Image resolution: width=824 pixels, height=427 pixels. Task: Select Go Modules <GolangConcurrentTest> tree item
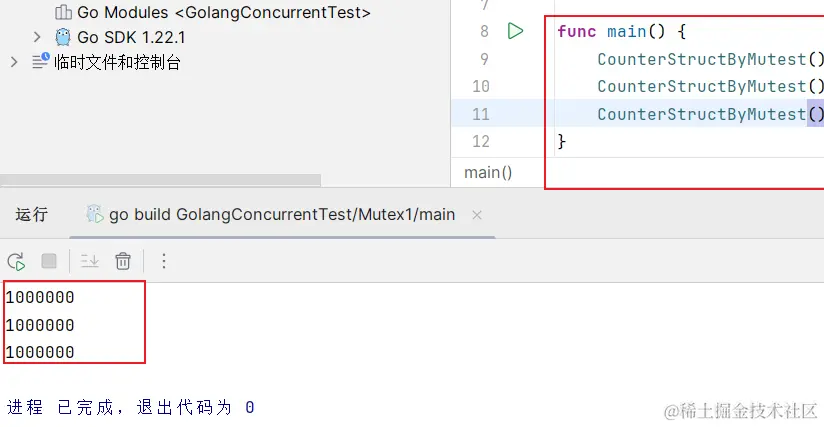point(223,13)
